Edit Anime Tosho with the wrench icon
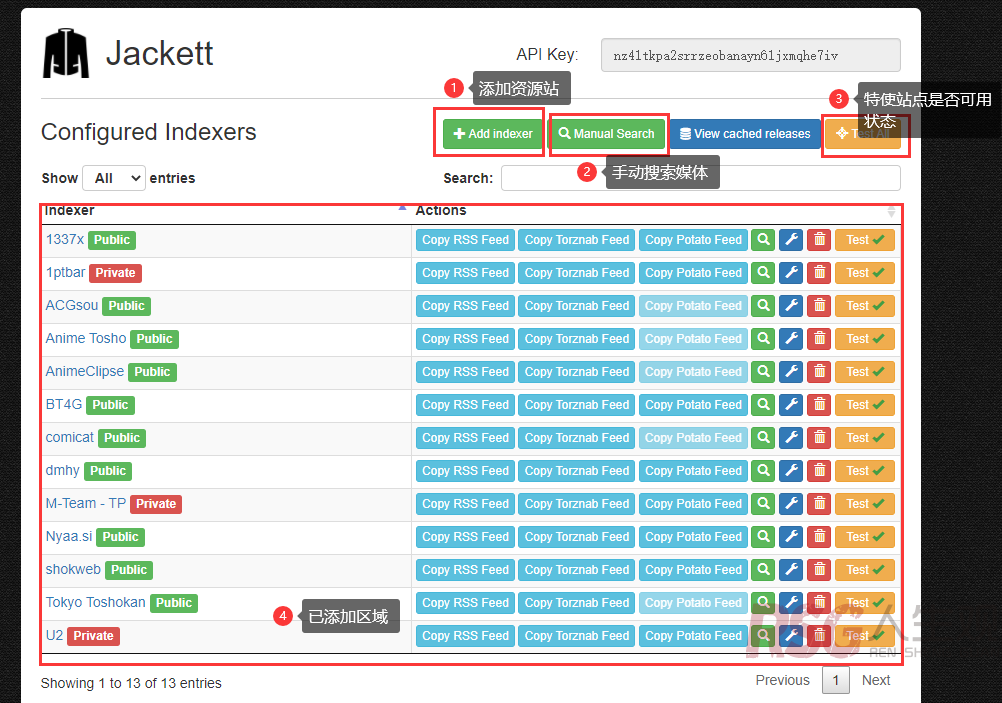The height and width of the screenshot is (703, 1002). pos(791,339)
